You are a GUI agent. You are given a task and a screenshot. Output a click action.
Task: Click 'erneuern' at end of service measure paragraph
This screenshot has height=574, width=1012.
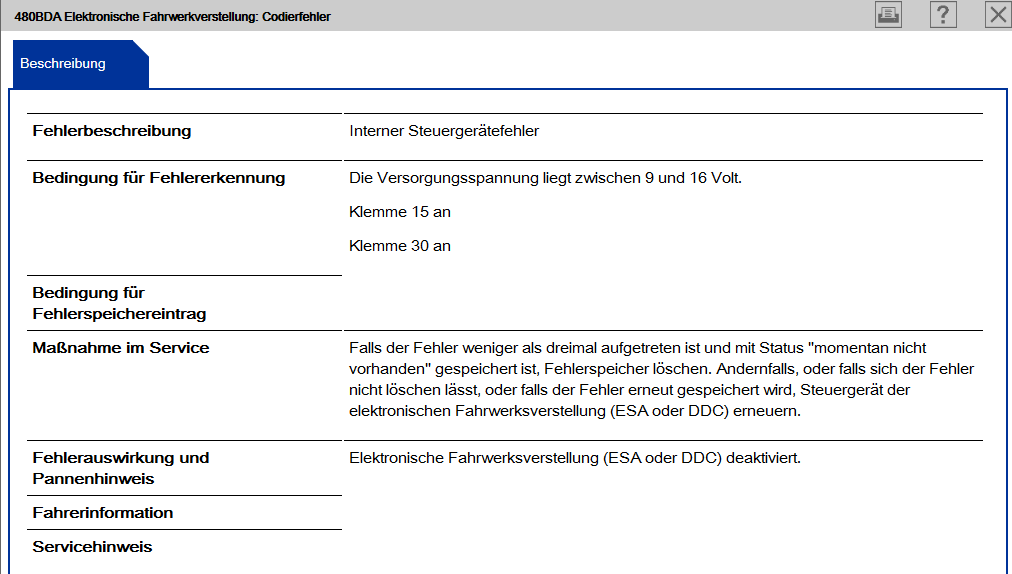tap(771, 411)
